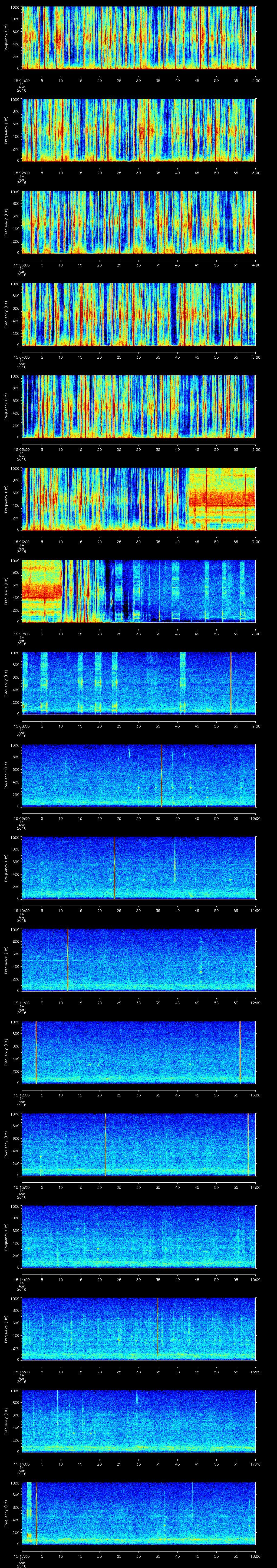Click the 15:05:00 start time label
Viewport: 277px width, 1568px height.
point(22,449)
